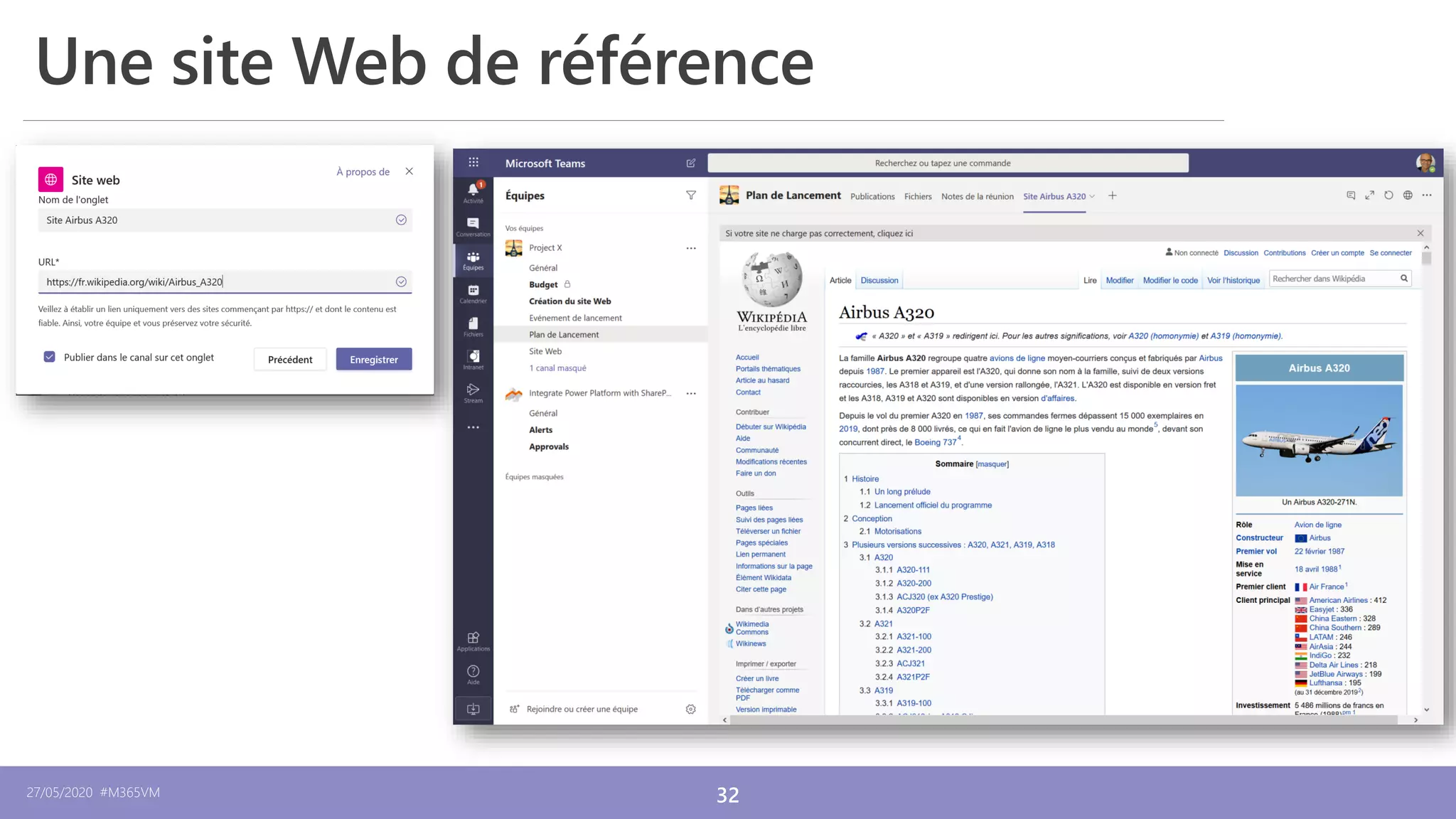Select Evénement de lancement channel

pyautogui.click(x=575, y=318)
